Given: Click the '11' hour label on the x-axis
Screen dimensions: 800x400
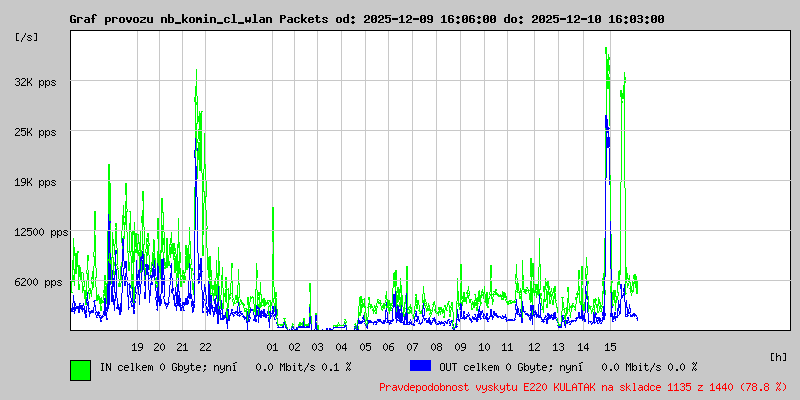Looking at the screenshot, I should click(507, 347).
